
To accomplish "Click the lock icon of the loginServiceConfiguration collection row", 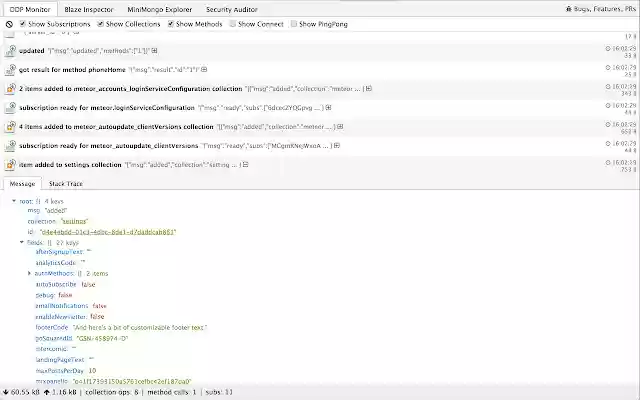I will pyautogui.click(x=10, y=89).
